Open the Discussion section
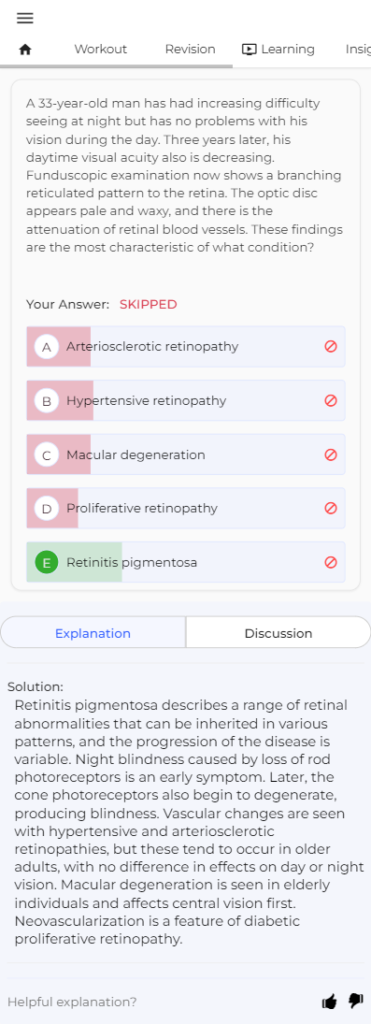The height and width of the screenshot is (1024, 371). tap(278, 633)
